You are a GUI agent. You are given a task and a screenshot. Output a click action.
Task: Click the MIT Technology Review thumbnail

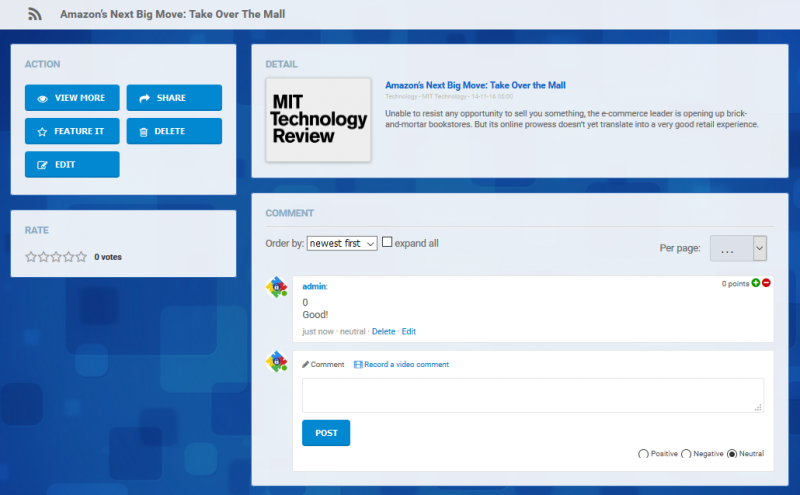pos(318,120)
